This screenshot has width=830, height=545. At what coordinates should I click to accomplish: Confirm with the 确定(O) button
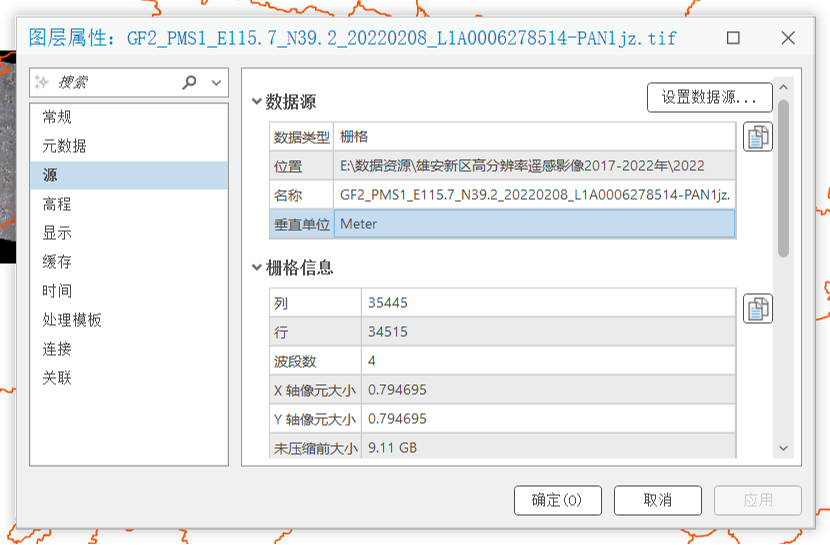[x=557, y=500]
